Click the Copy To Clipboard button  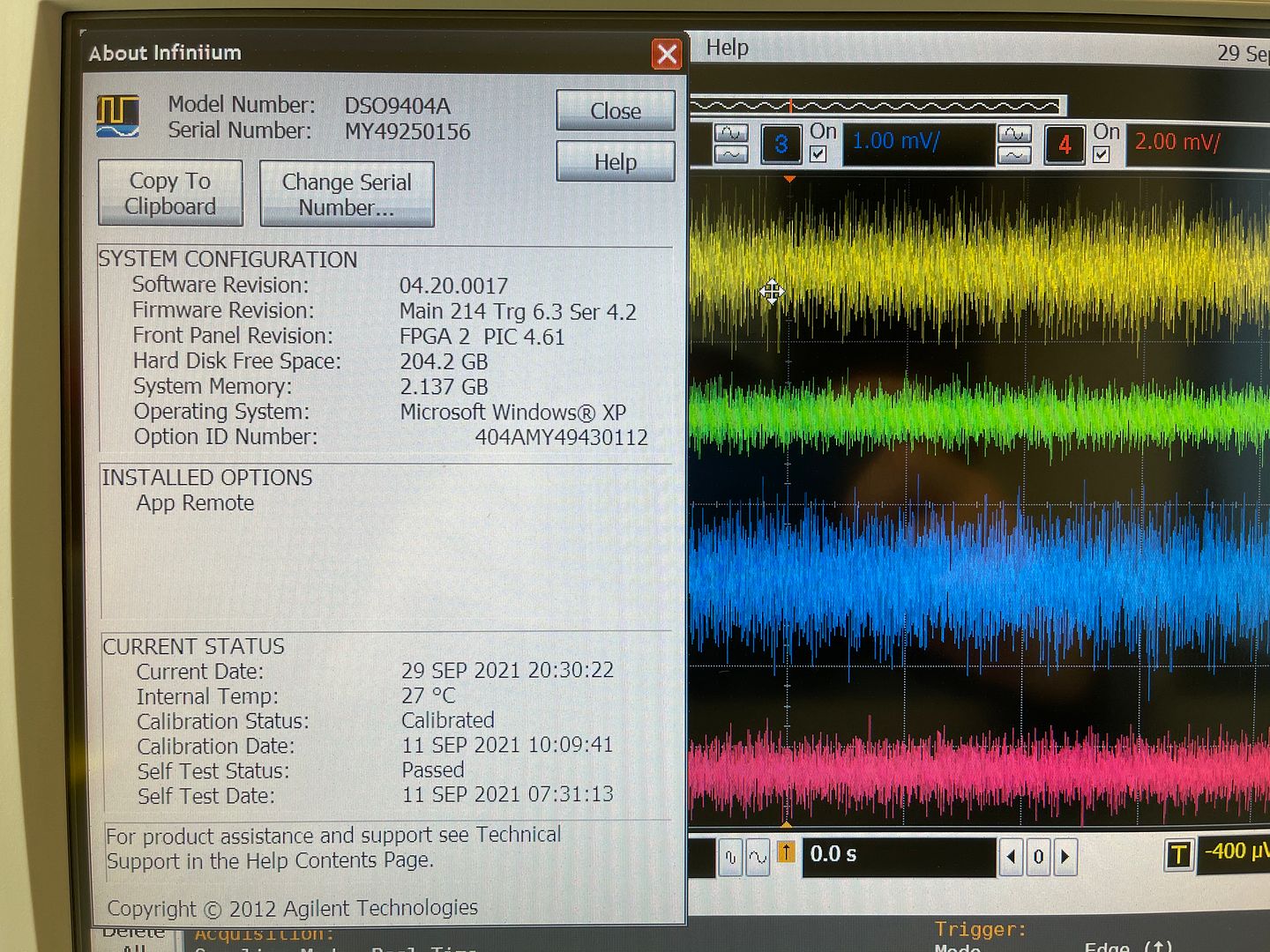(x=170, y=194)
